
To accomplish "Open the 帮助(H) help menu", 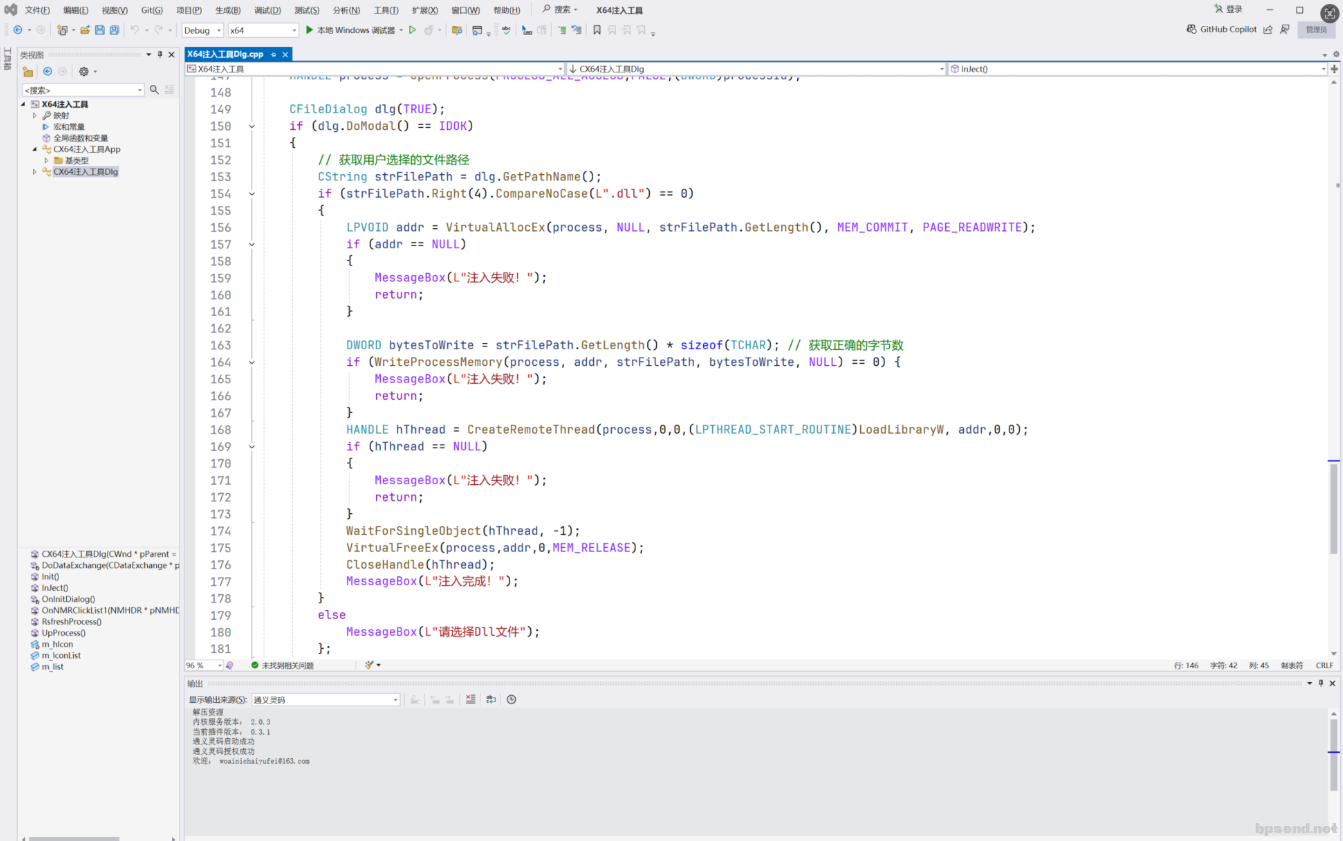I will click(507, 10).
